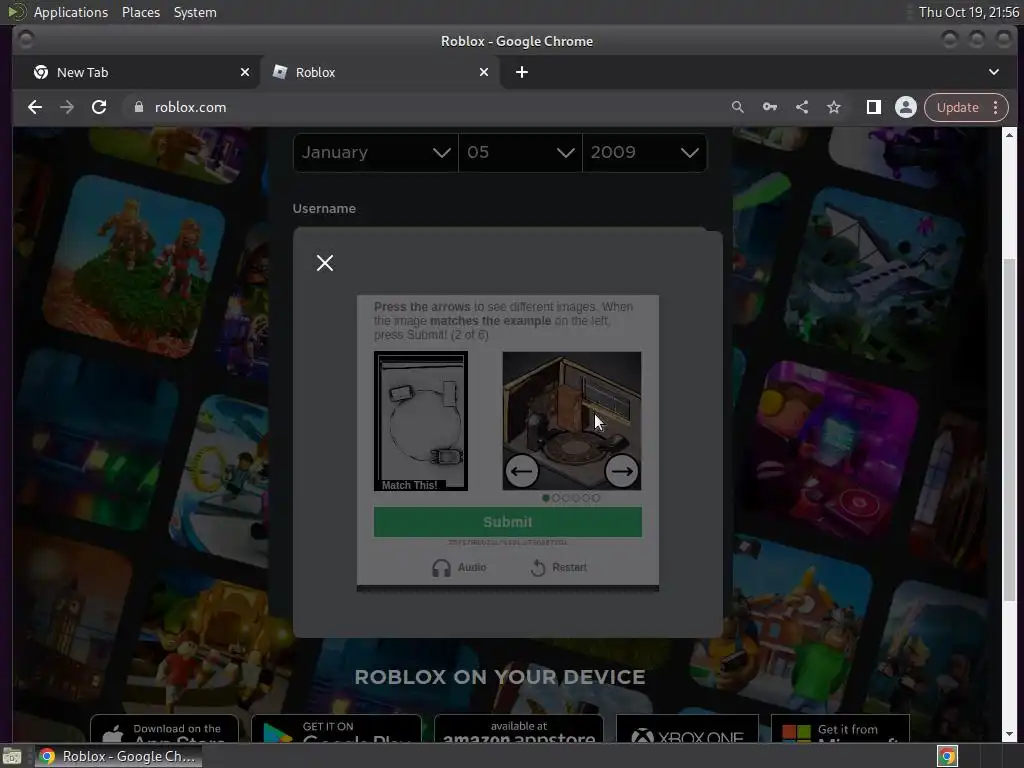Restart the captcha challenge

pos(559,568)
